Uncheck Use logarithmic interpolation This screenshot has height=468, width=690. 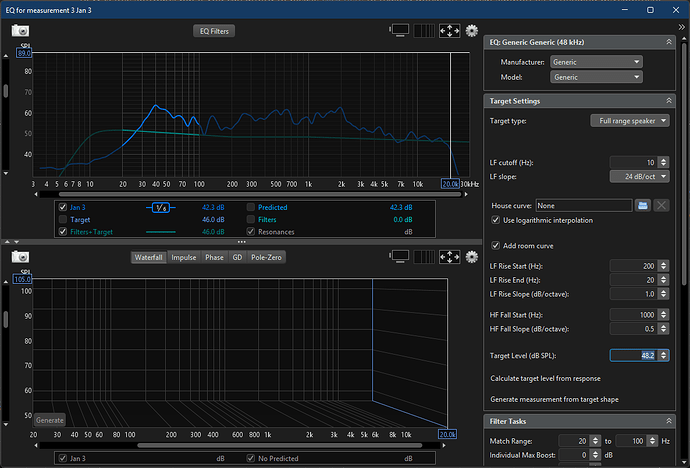point(496,220)
